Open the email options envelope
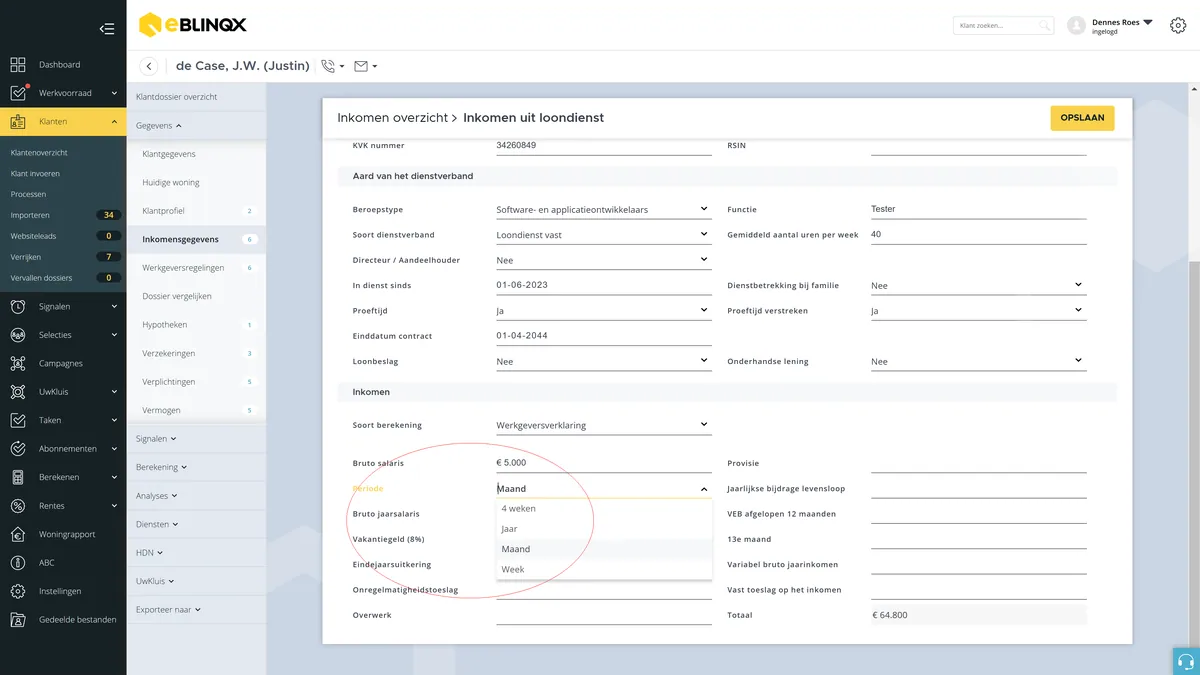 point(366,66)
